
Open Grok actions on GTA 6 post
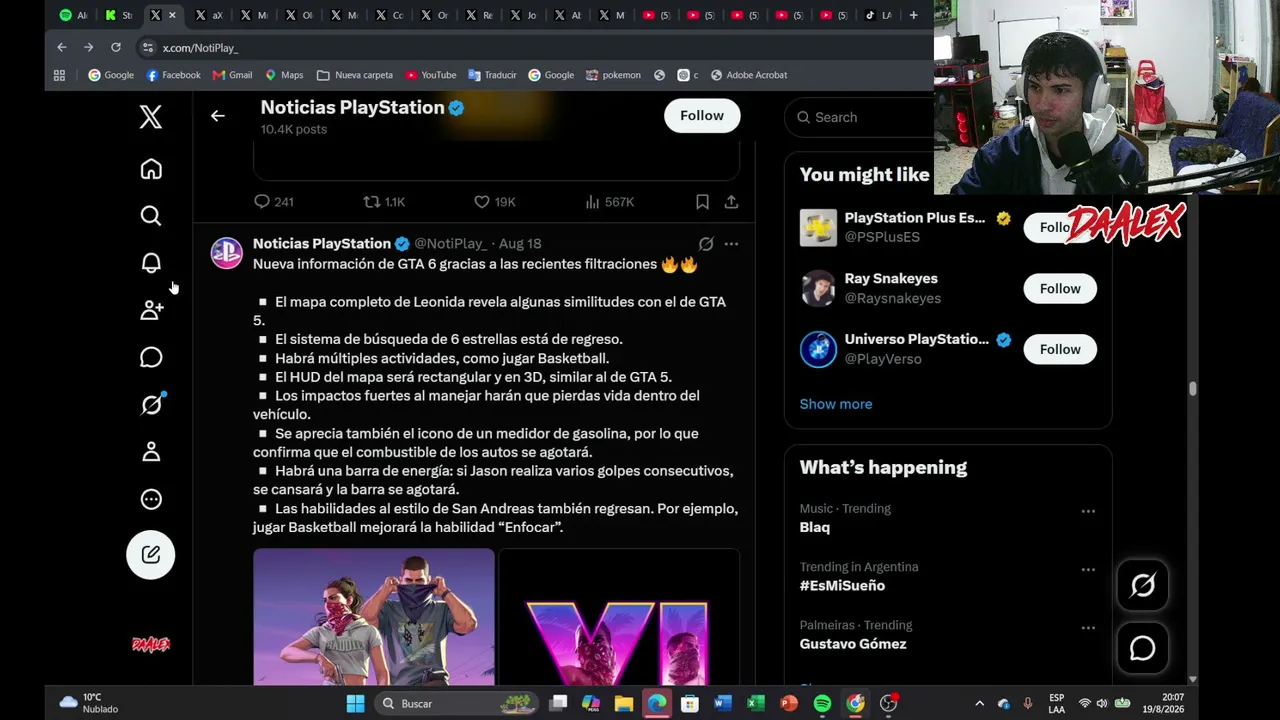coord(706,244)
